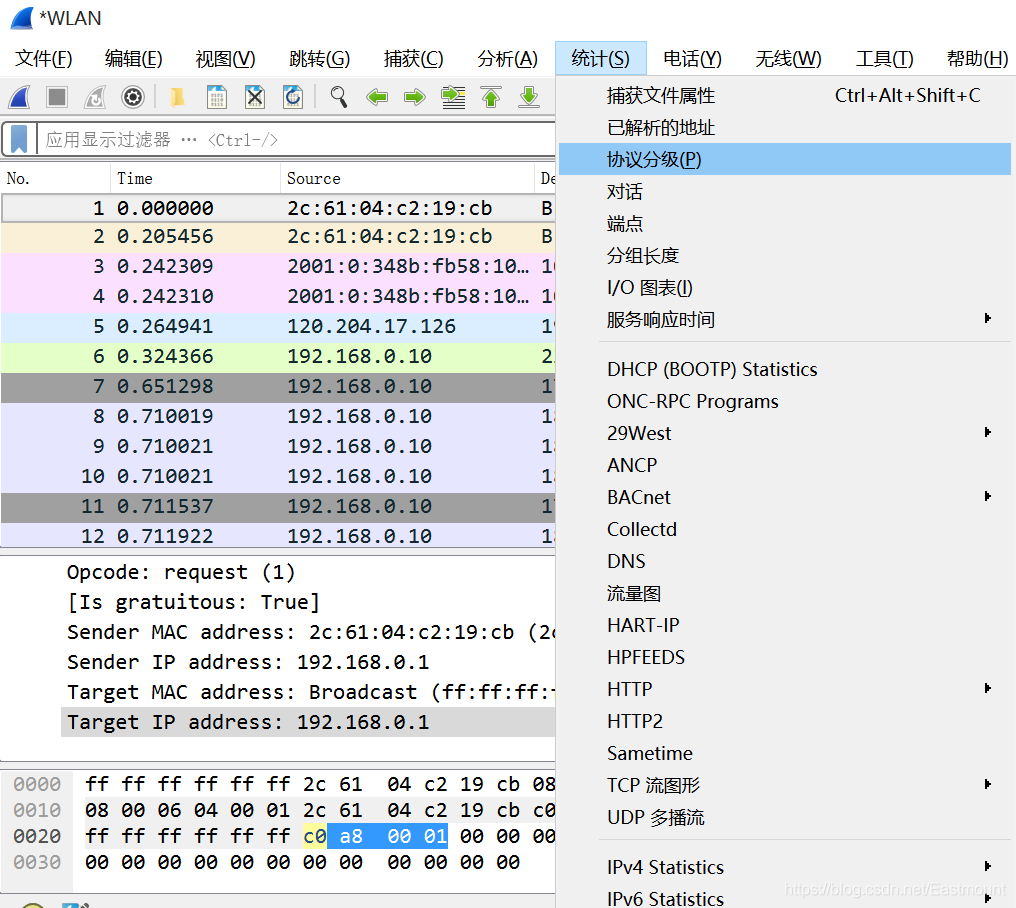Select DHCP (BOOTP) Statistics entry
This screenshot has height=908, width=1016.
pos(785,369)
